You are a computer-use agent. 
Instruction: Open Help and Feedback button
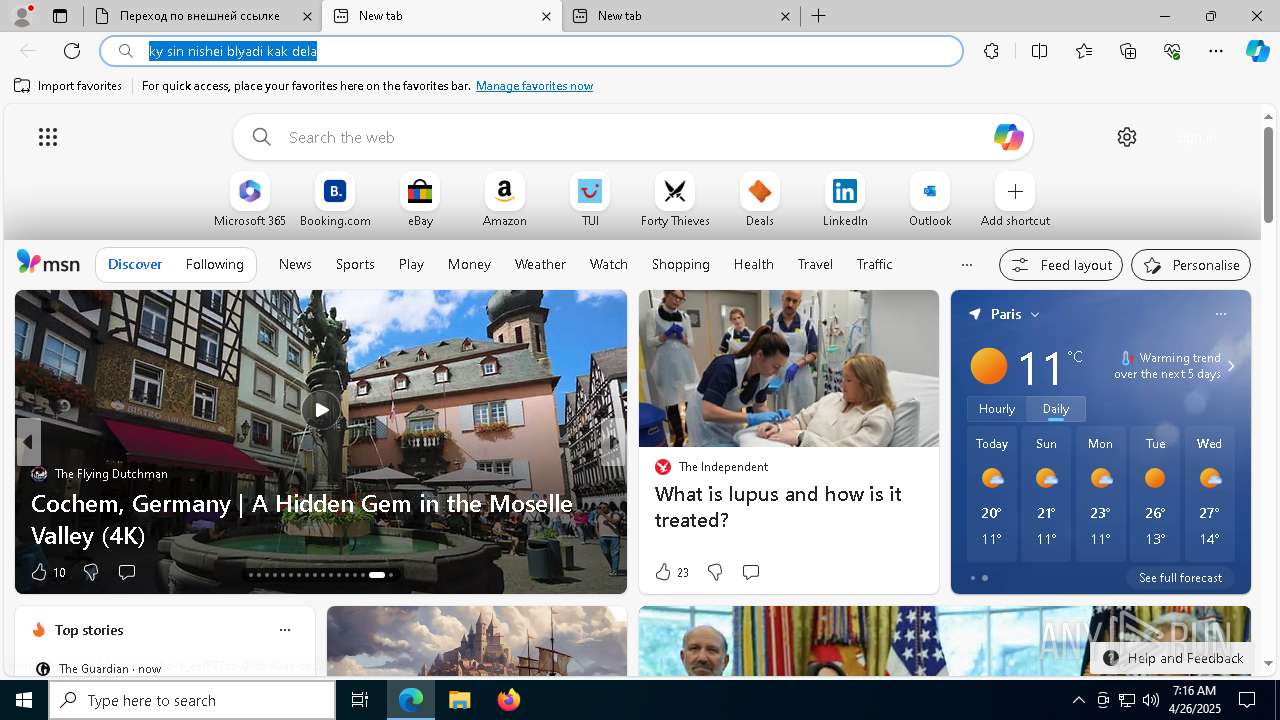1174,658
